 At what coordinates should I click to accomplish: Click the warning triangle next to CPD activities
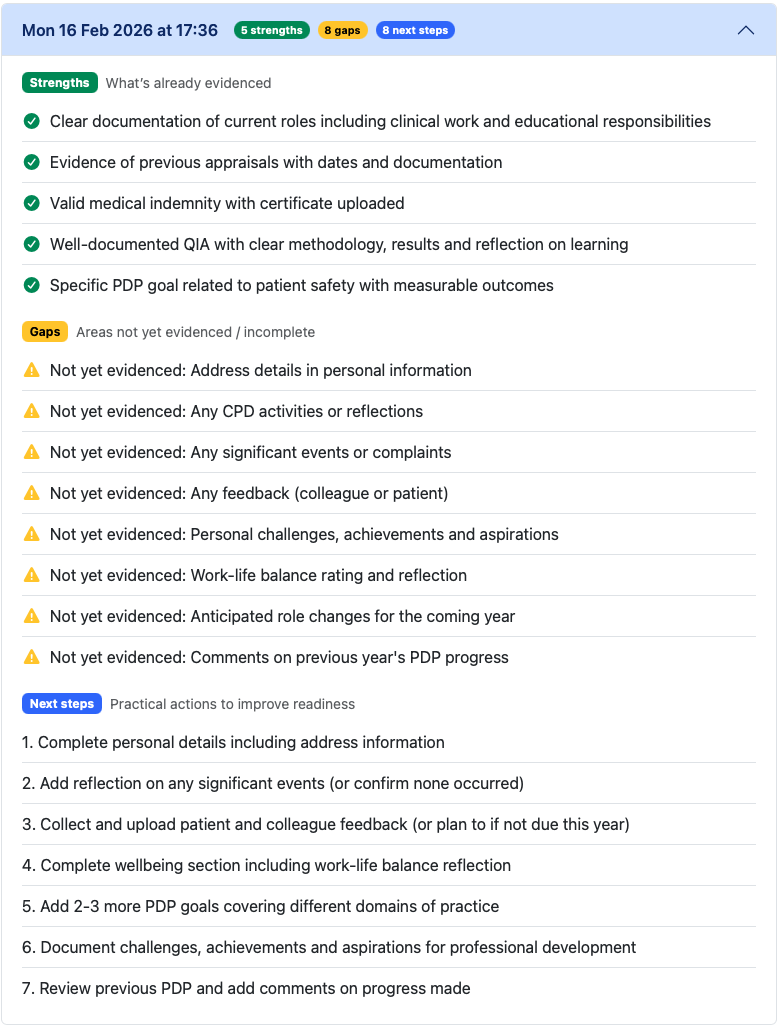click(32, 411)
